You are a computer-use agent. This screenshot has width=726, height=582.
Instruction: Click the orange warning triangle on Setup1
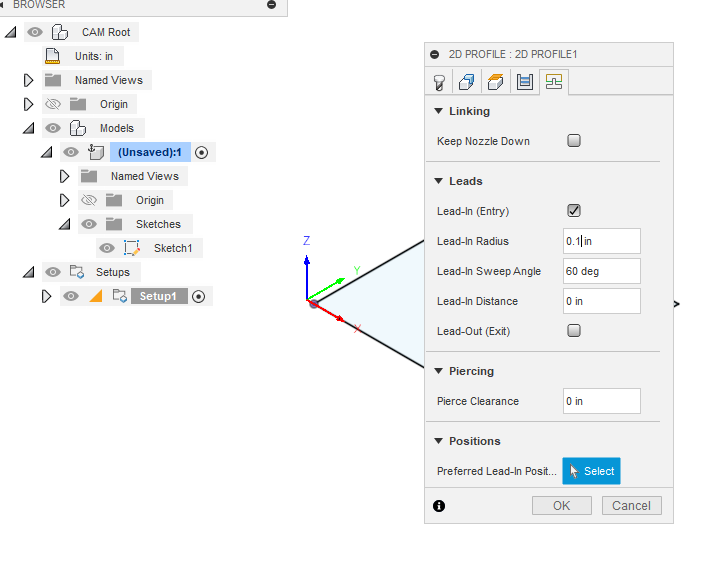96,296
